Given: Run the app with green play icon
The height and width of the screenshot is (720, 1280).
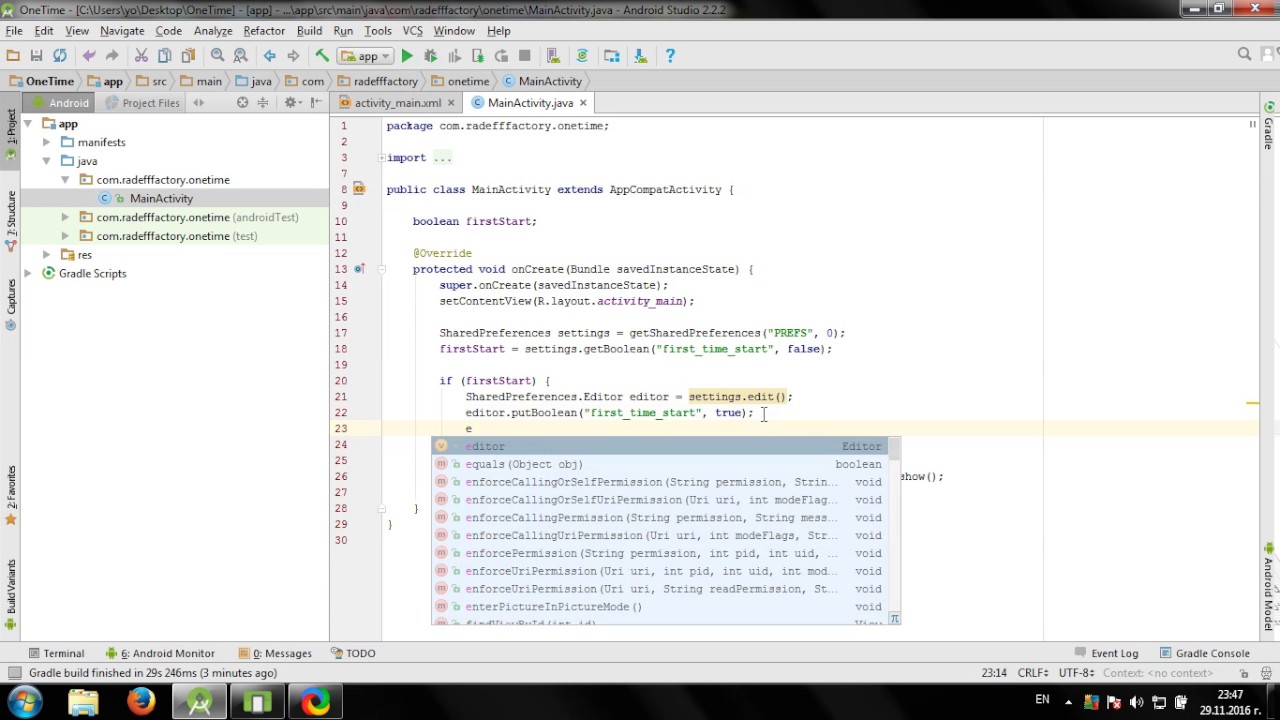Looking at the screenshot, I should tap(407, 56).
